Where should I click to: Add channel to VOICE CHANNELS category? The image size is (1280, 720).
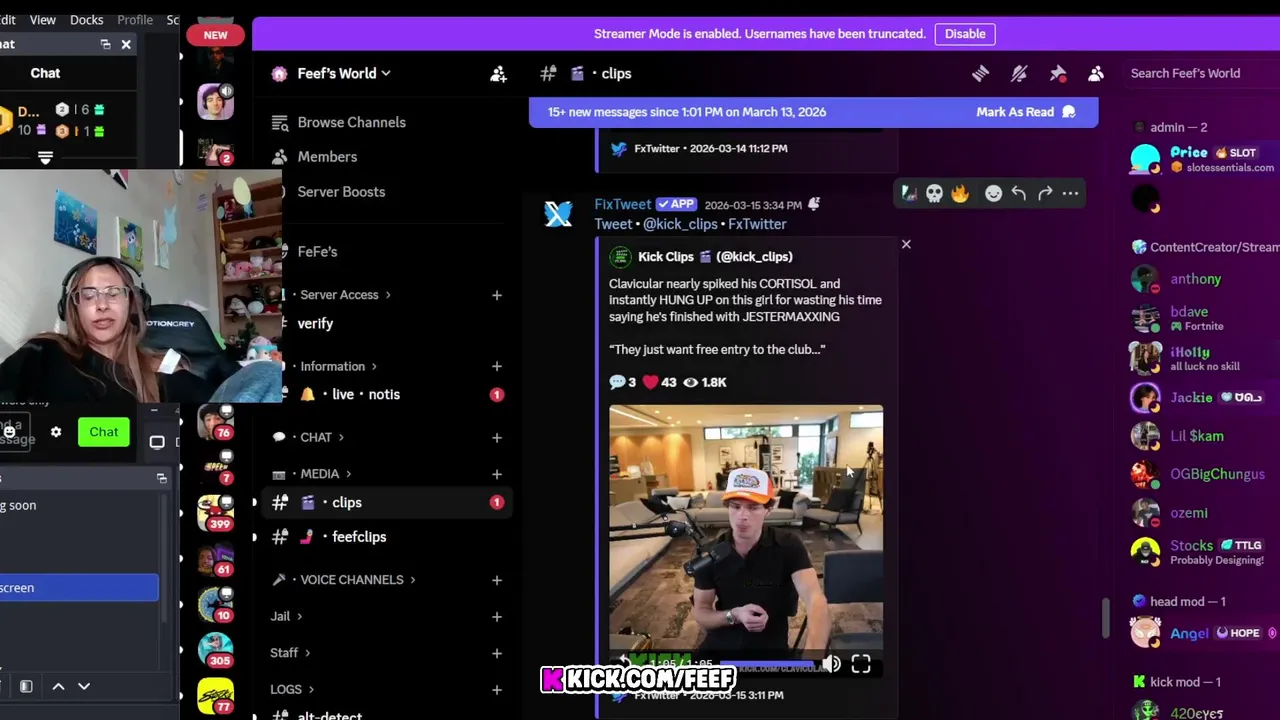(x=496, y=580)
